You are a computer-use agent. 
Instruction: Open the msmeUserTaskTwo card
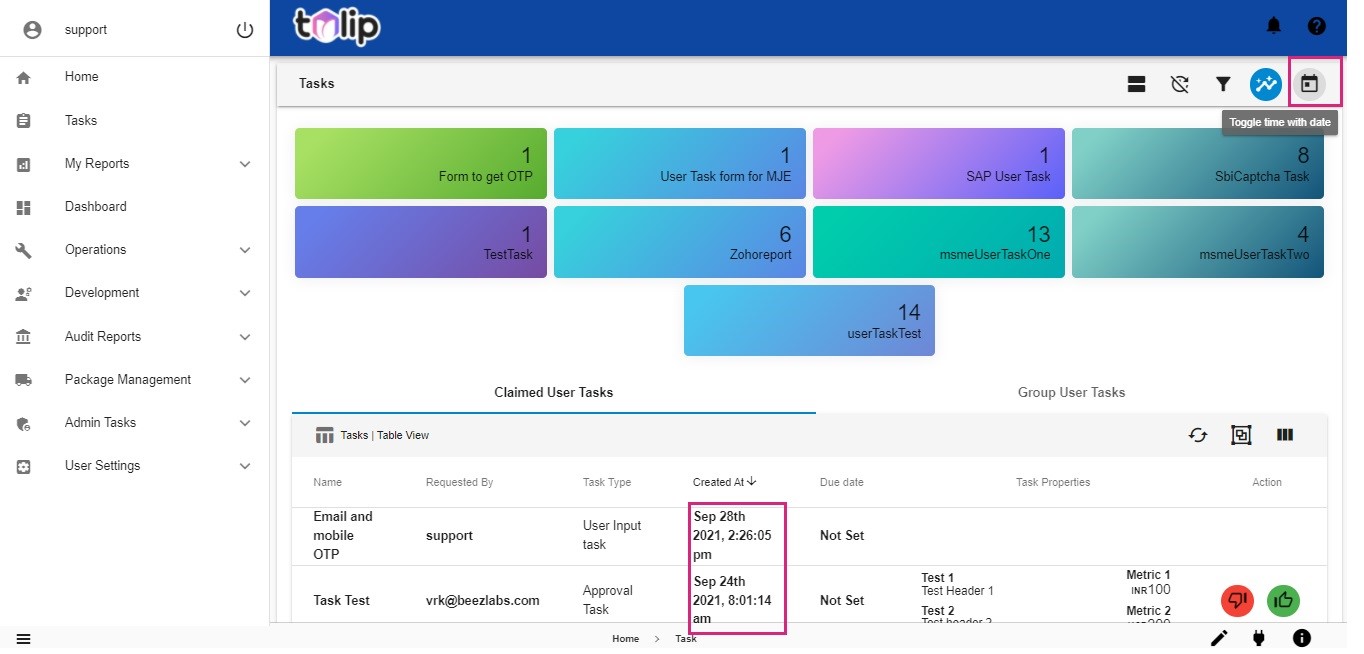(1198, 242)
